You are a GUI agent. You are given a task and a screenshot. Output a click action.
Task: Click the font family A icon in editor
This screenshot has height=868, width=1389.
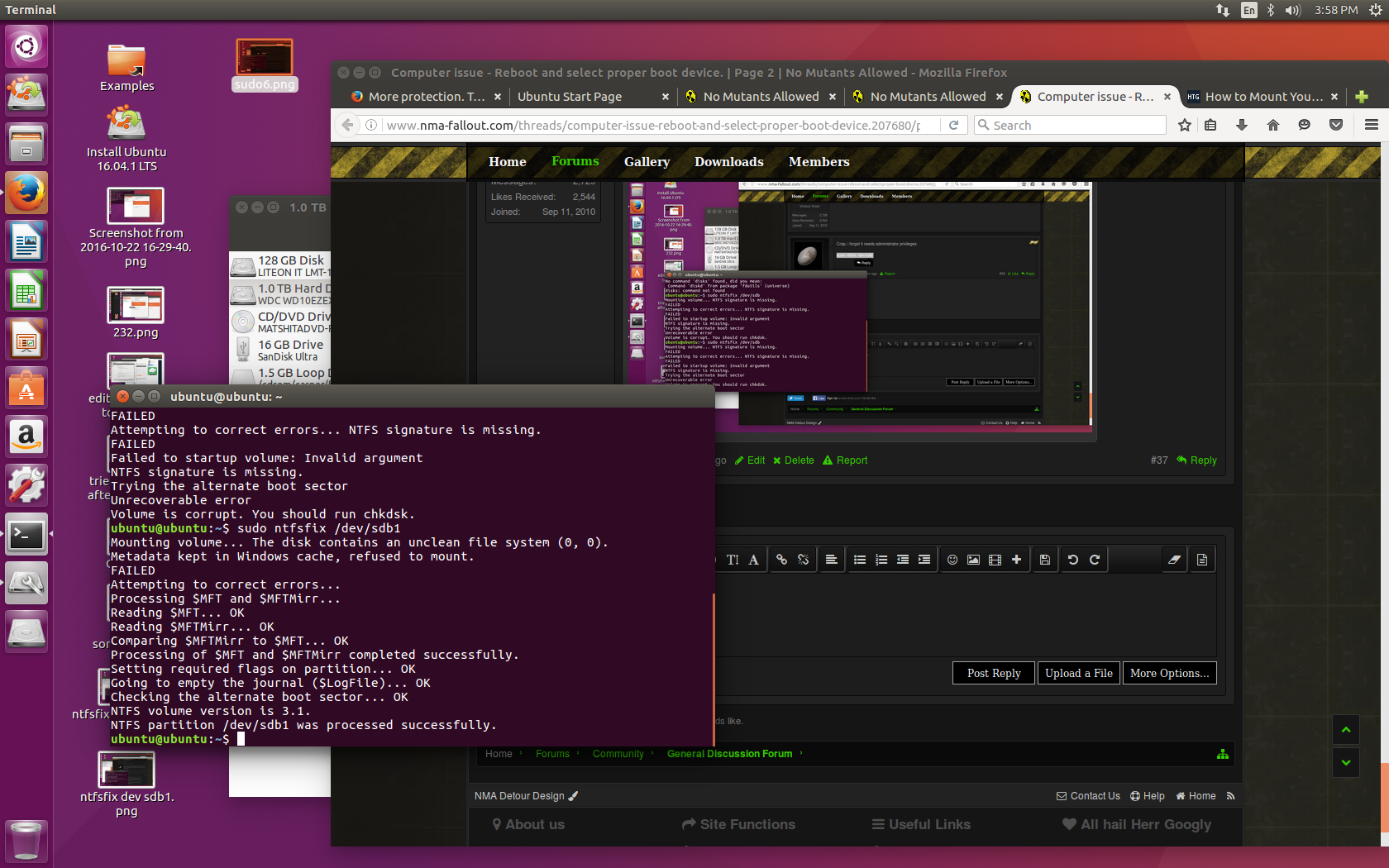[753, 560]
